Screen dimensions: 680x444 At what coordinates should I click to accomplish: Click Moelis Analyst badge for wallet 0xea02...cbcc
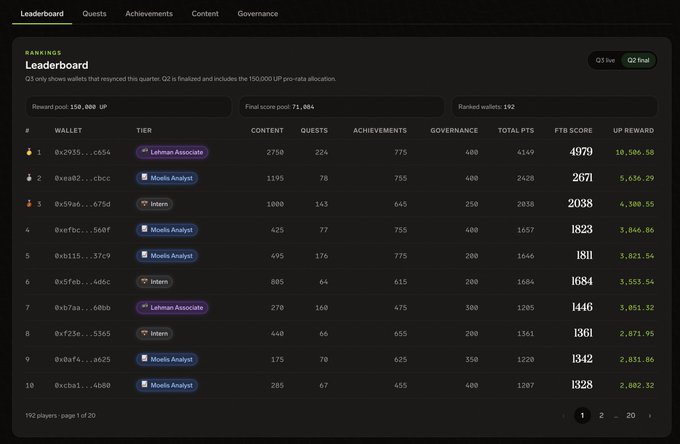click(167, 178)
